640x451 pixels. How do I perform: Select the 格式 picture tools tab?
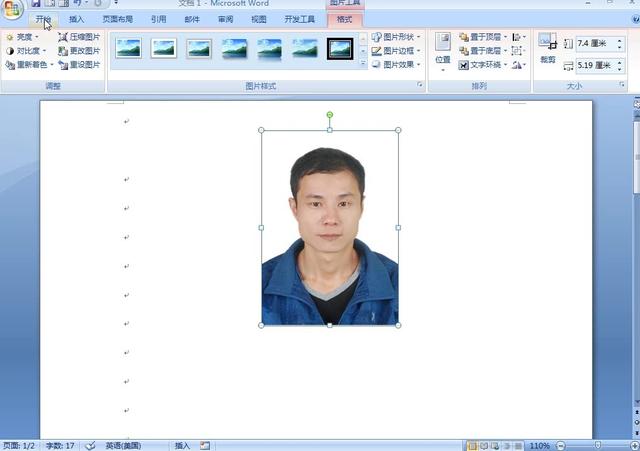344,19
